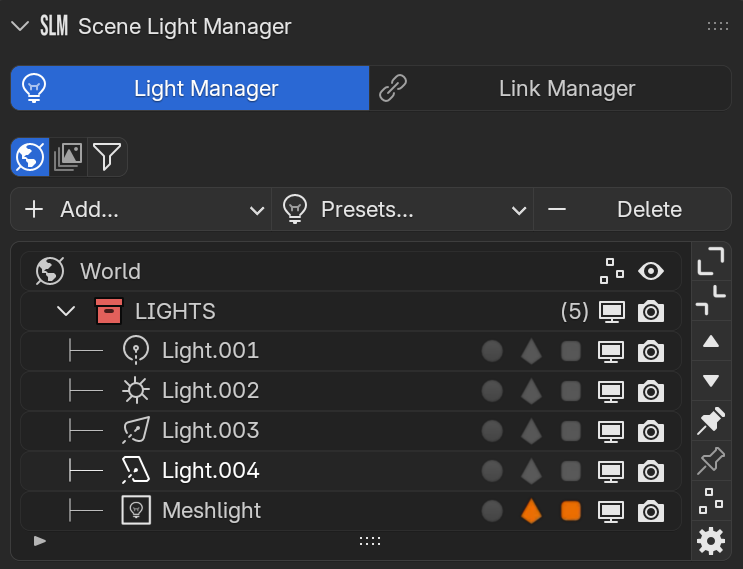The height and width of the screenshot is (569, 743).
Task: Move the selected light down with down arrow
Action: click(x=711, y=380)
